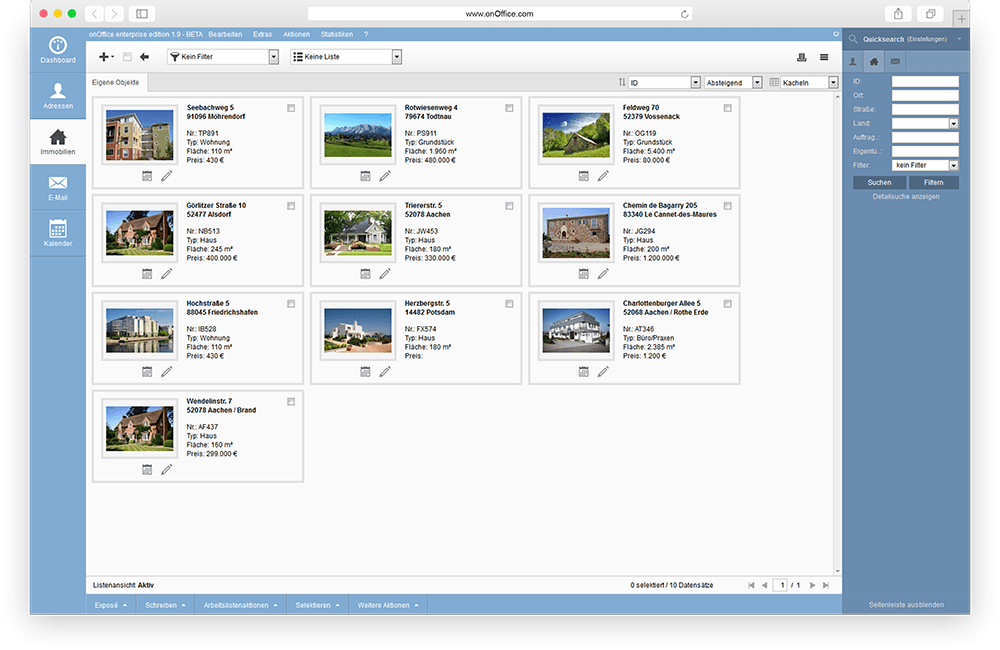Click the stamp icon in top toolbar
This screenshot has height=650, width=1000.
tap(801, 57)
